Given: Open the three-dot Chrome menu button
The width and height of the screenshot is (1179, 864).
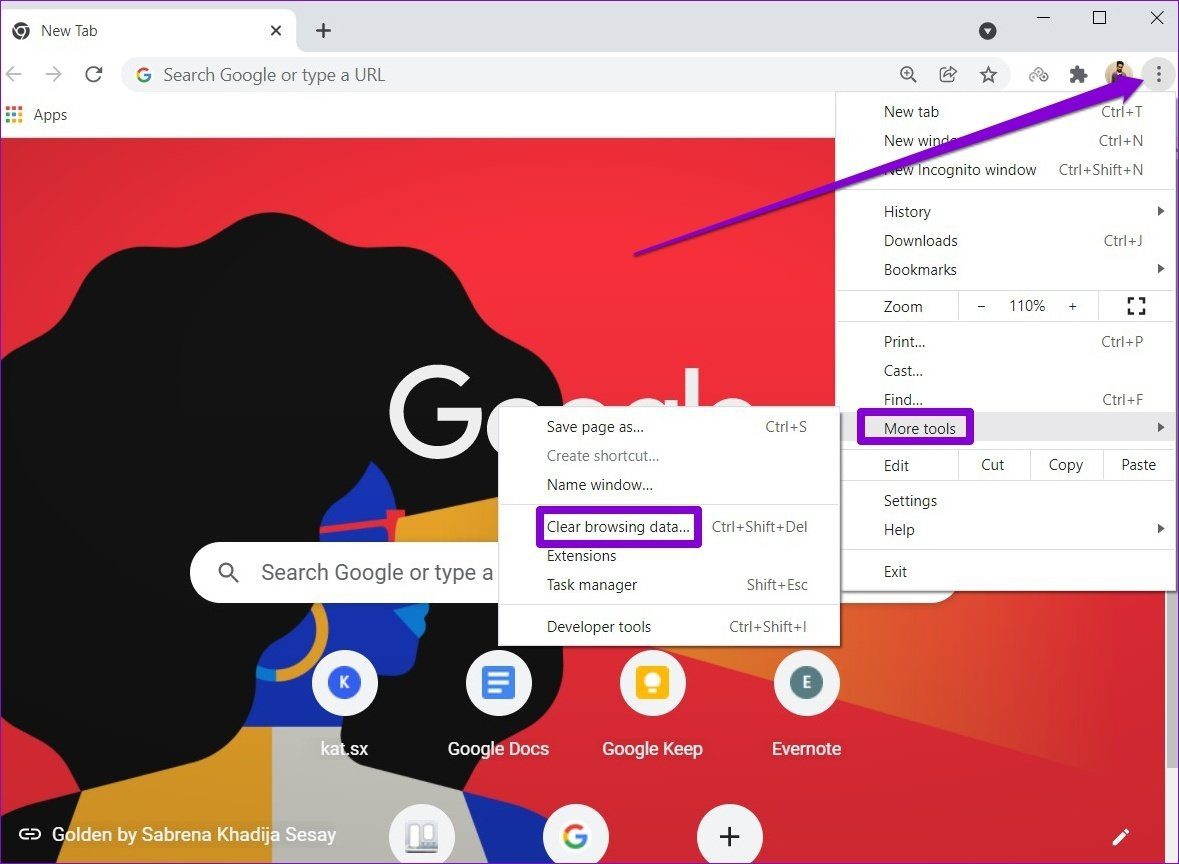Looking at the screenshot, I should point(1158,74).
